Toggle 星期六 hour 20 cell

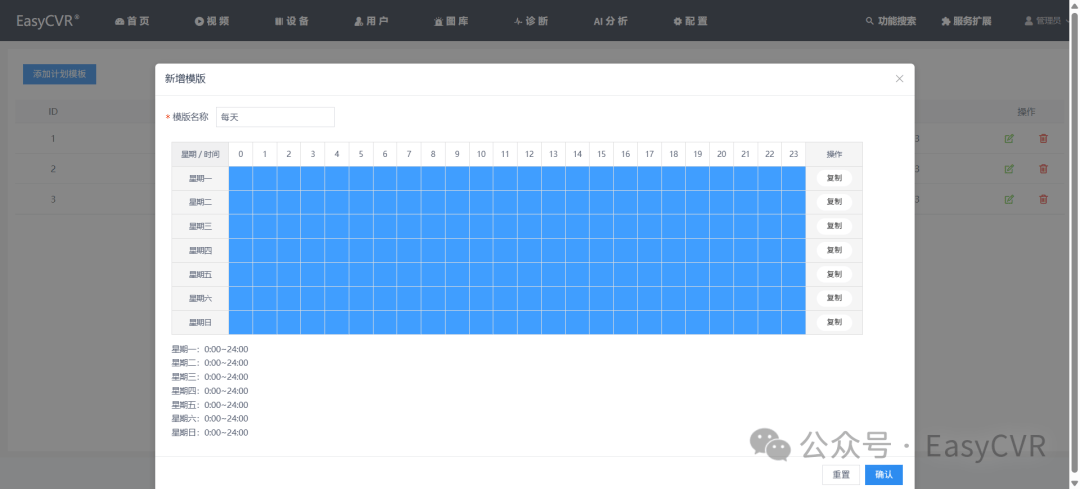[721, 298]
